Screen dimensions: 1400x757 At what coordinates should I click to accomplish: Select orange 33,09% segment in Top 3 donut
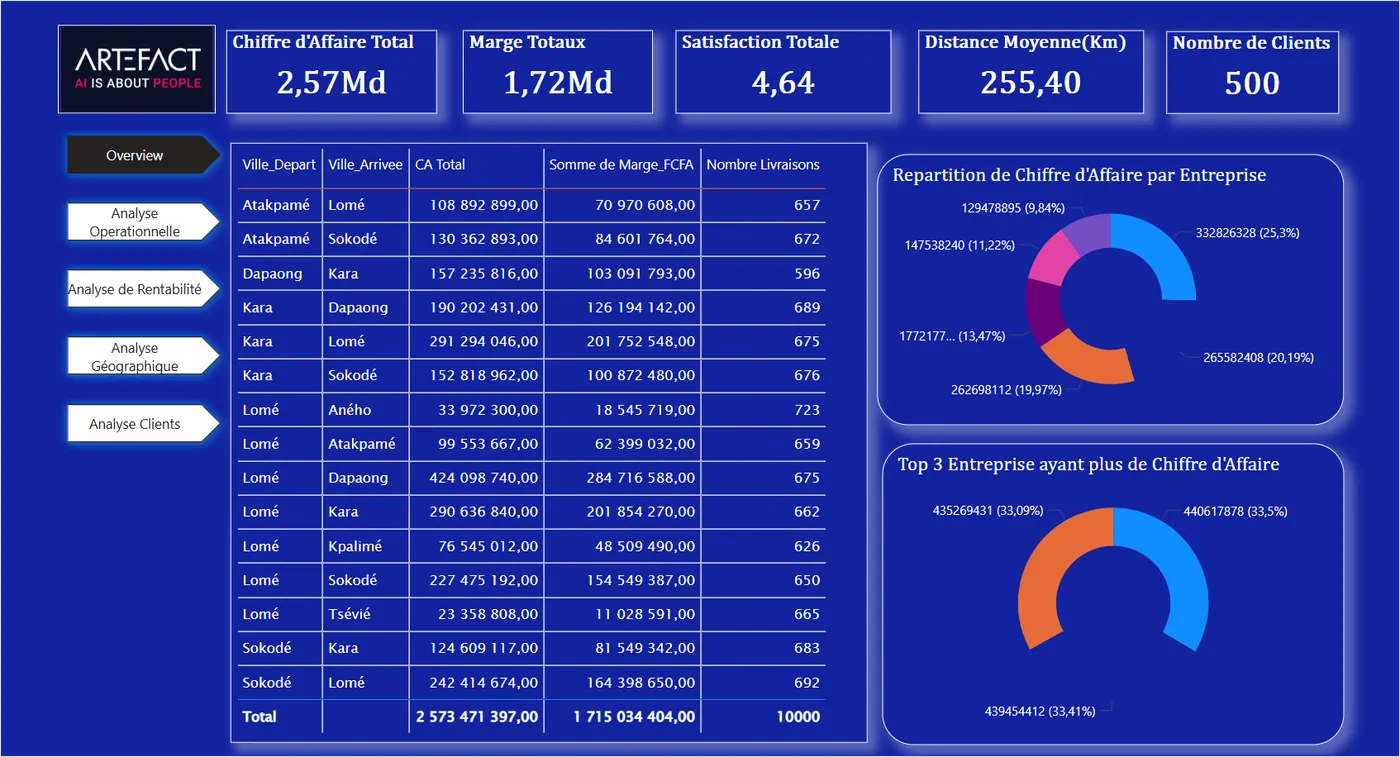(x=1045, y=580)
